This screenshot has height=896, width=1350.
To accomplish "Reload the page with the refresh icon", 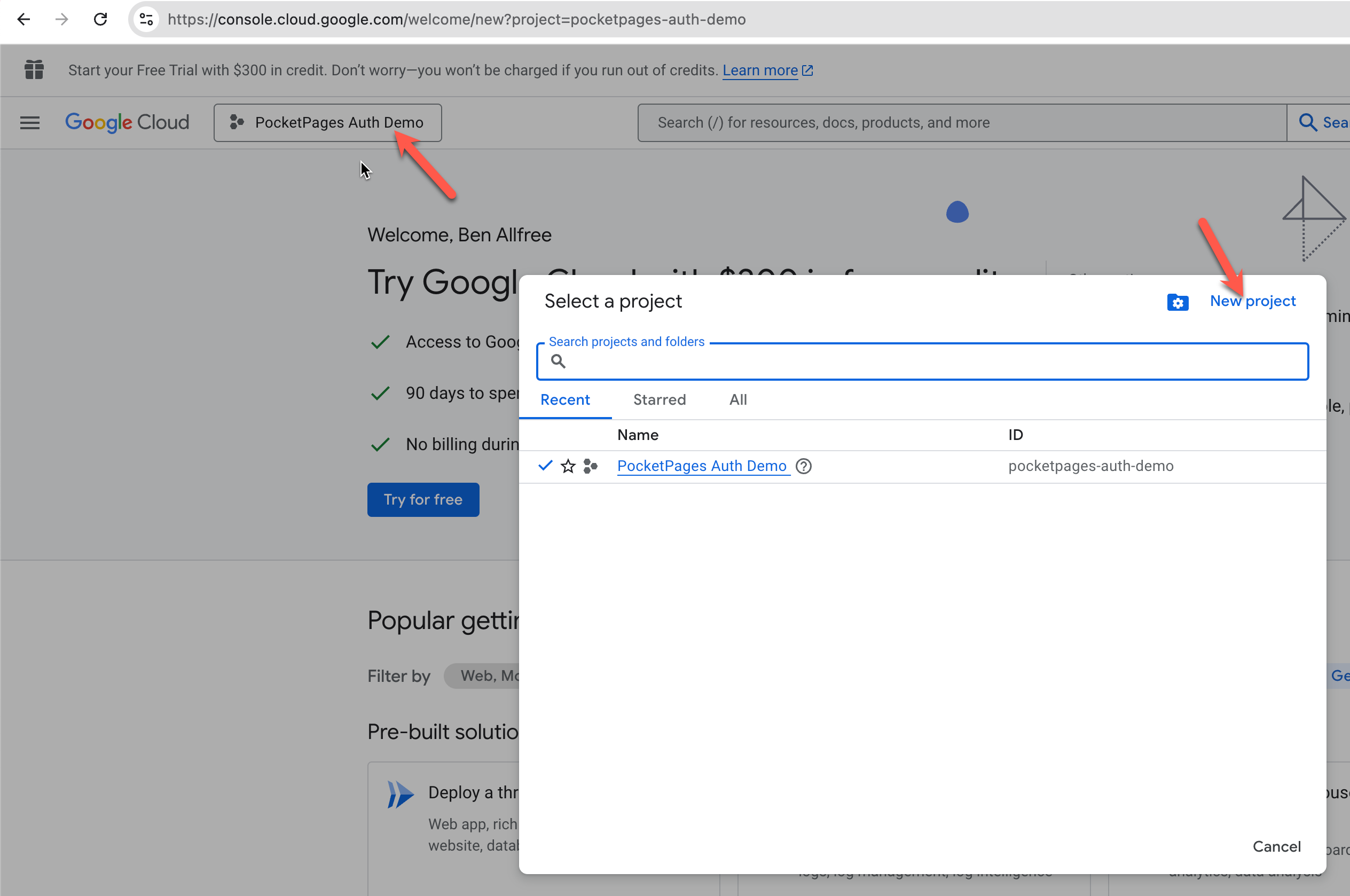I will coord(100,19).
